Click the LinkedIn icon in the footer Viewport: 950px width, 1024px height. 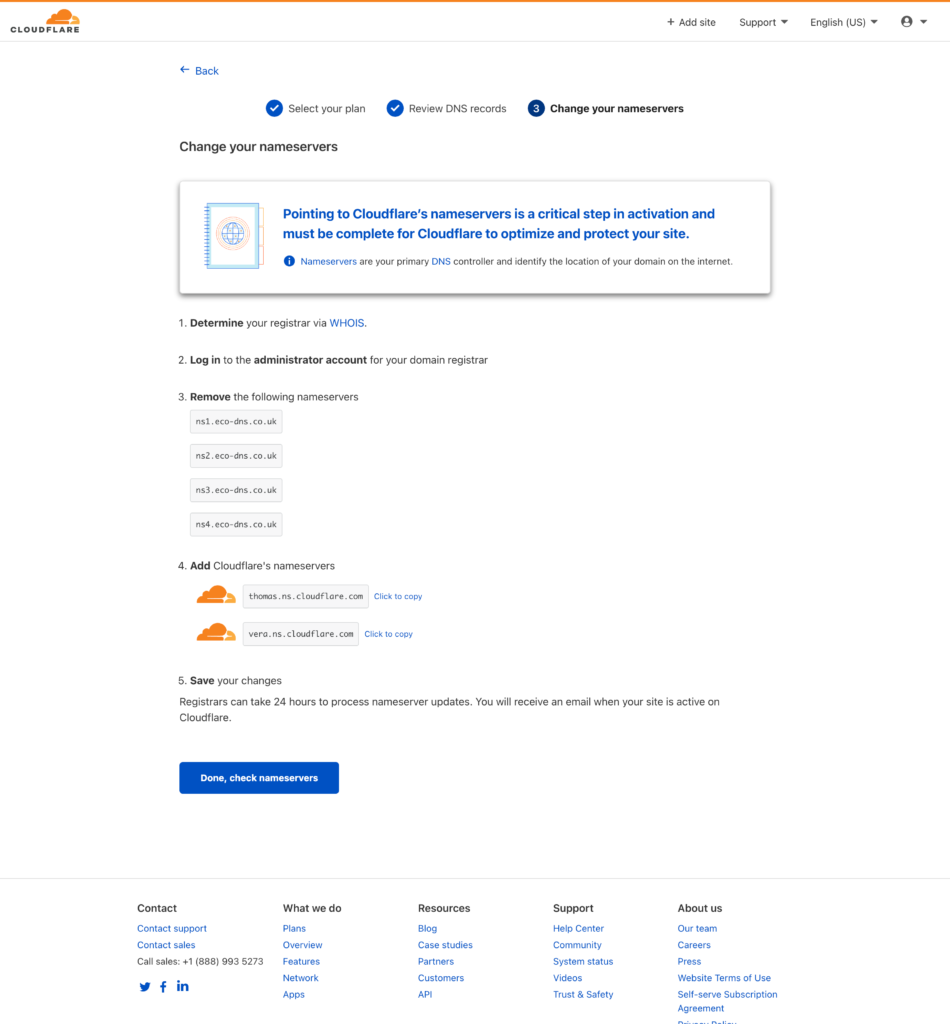click(182, 986)
